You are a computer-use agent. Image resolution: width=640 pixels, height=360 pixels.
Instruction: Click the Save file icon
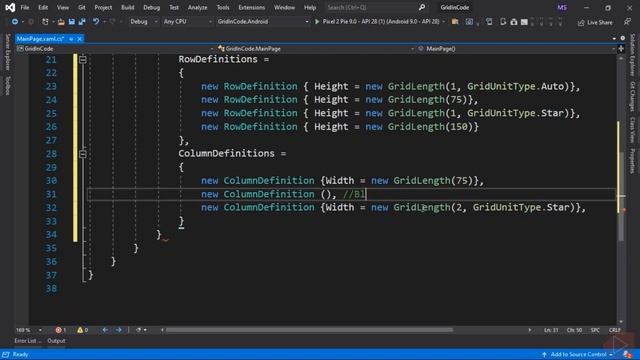[71, 22]
